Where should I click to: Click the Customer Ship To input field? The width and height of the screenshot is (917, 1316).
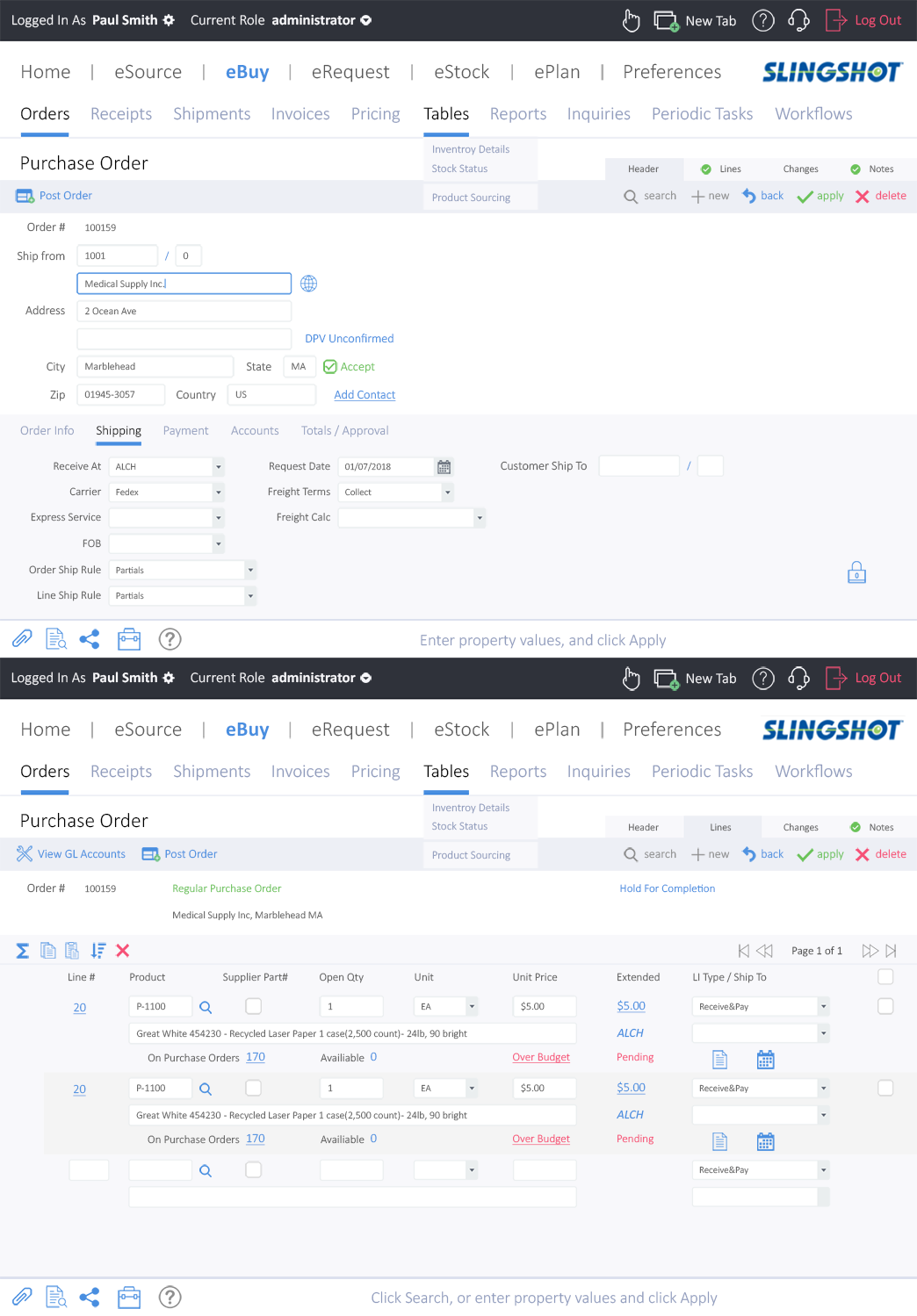point(639,466)
